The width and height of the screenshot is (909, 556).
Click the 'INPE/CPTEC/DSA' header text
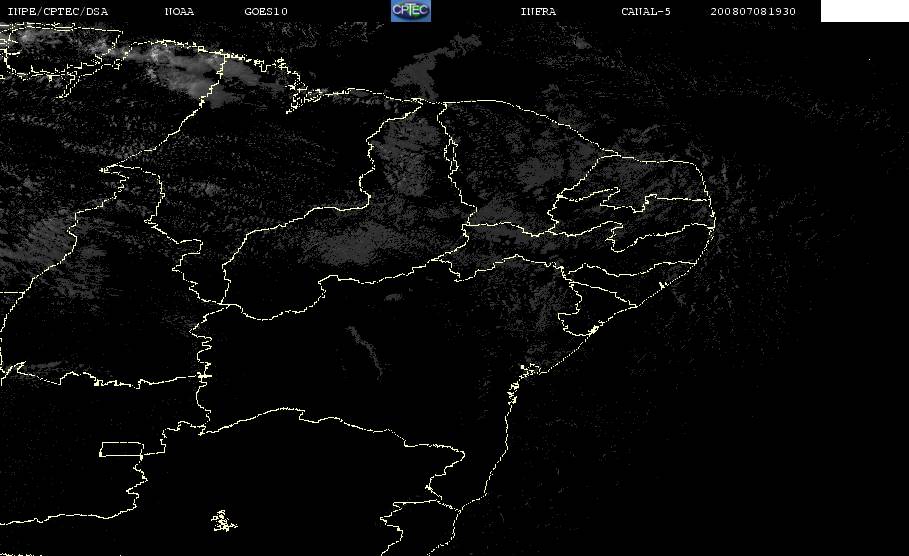pyautogui.click(x=57, y=12)
